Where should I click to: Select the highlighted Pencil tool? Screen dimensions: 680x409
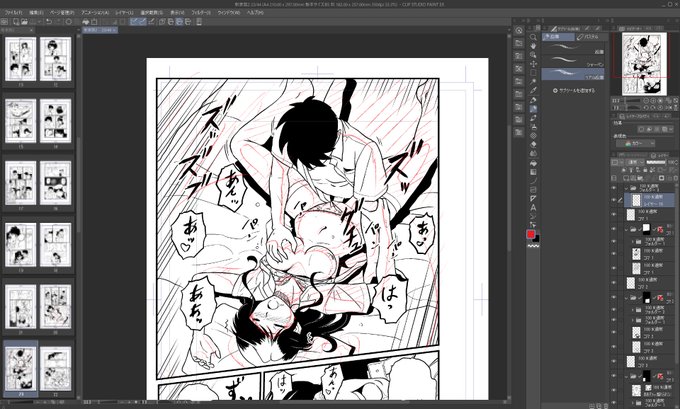[533, 109]
